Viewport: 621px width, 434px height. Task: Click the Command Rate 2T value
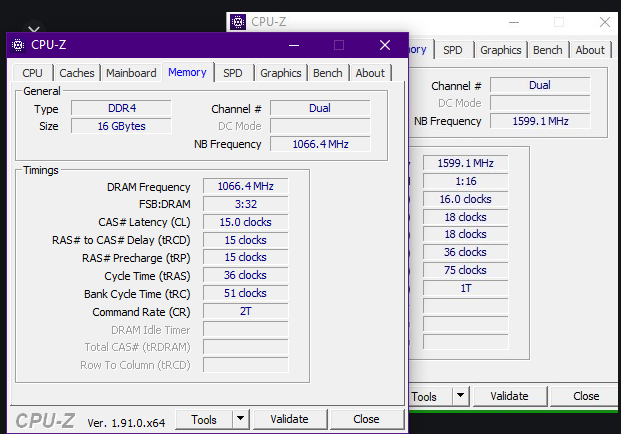246,311
